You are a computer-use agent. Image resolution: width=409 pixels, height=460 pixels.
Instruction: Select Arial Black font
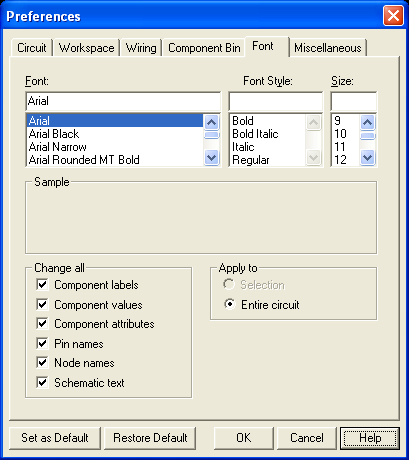pos(115,134)
